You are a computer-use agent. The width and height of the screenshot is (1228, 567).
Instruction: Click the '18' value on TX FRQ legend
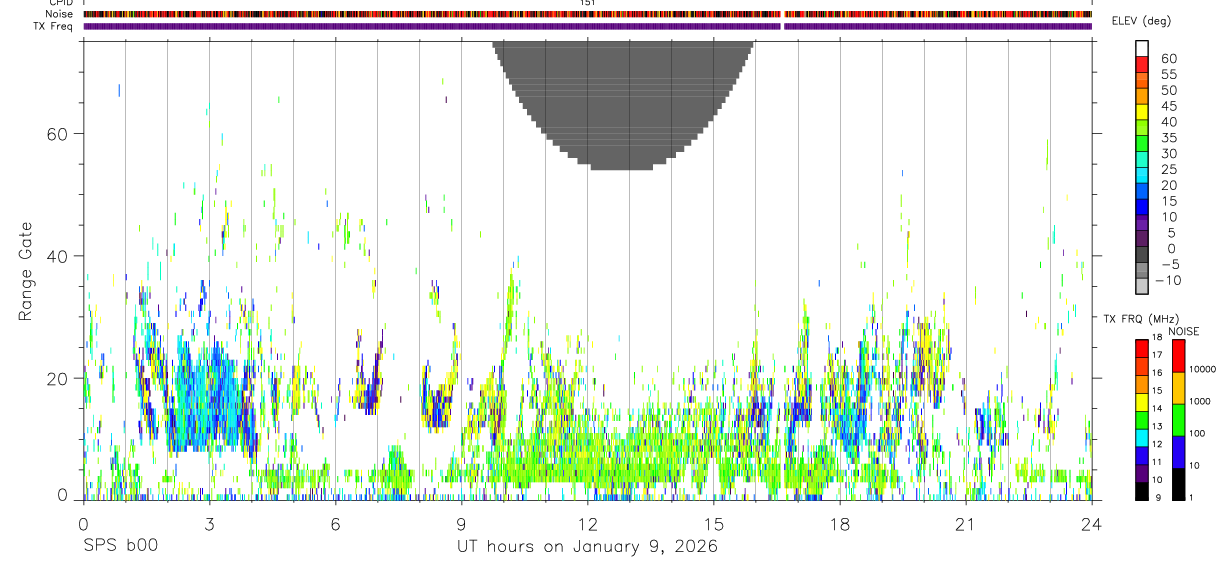tap(1158, 337)
